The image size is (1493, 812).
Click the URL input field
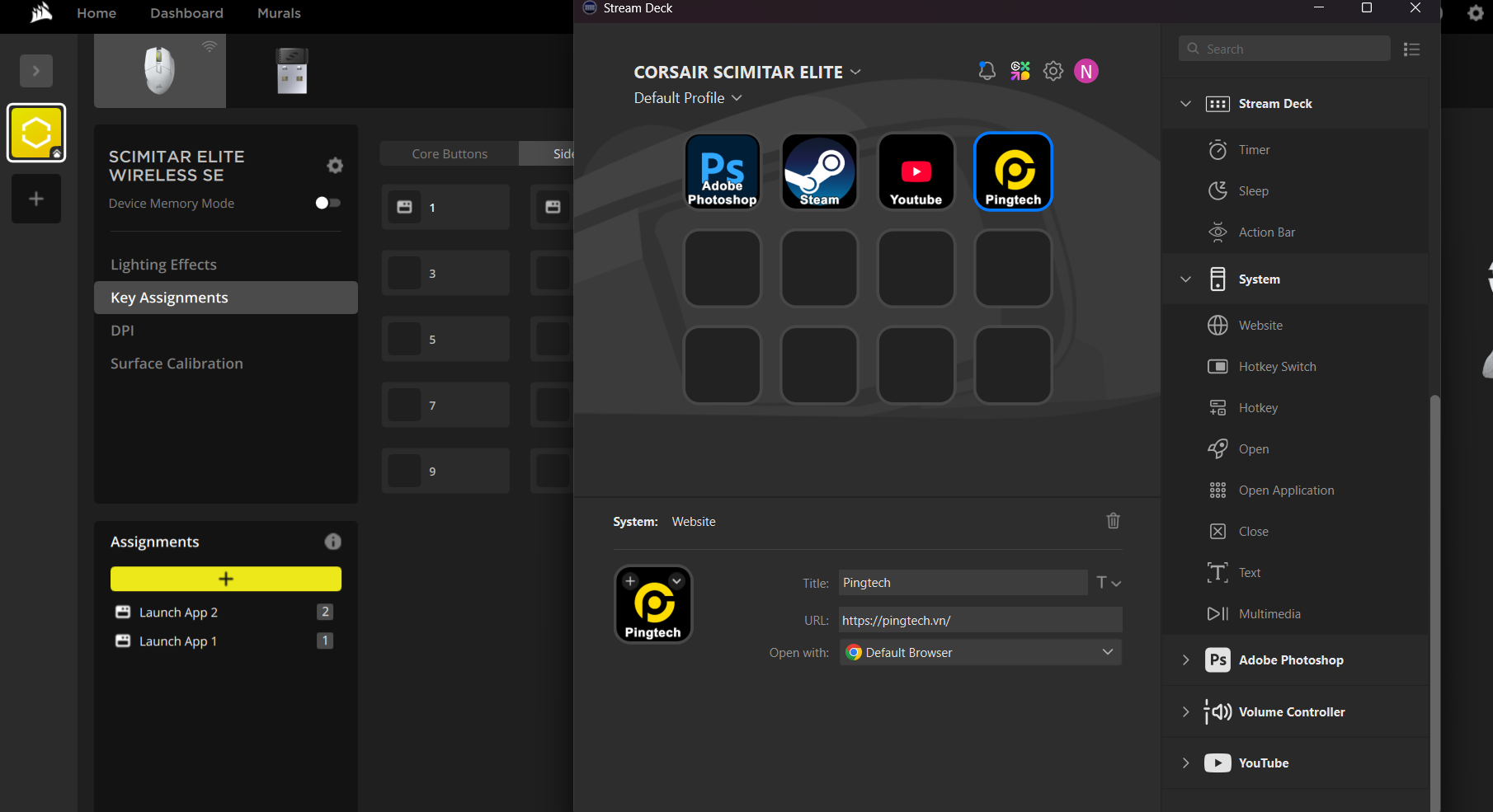click(981, 620)
